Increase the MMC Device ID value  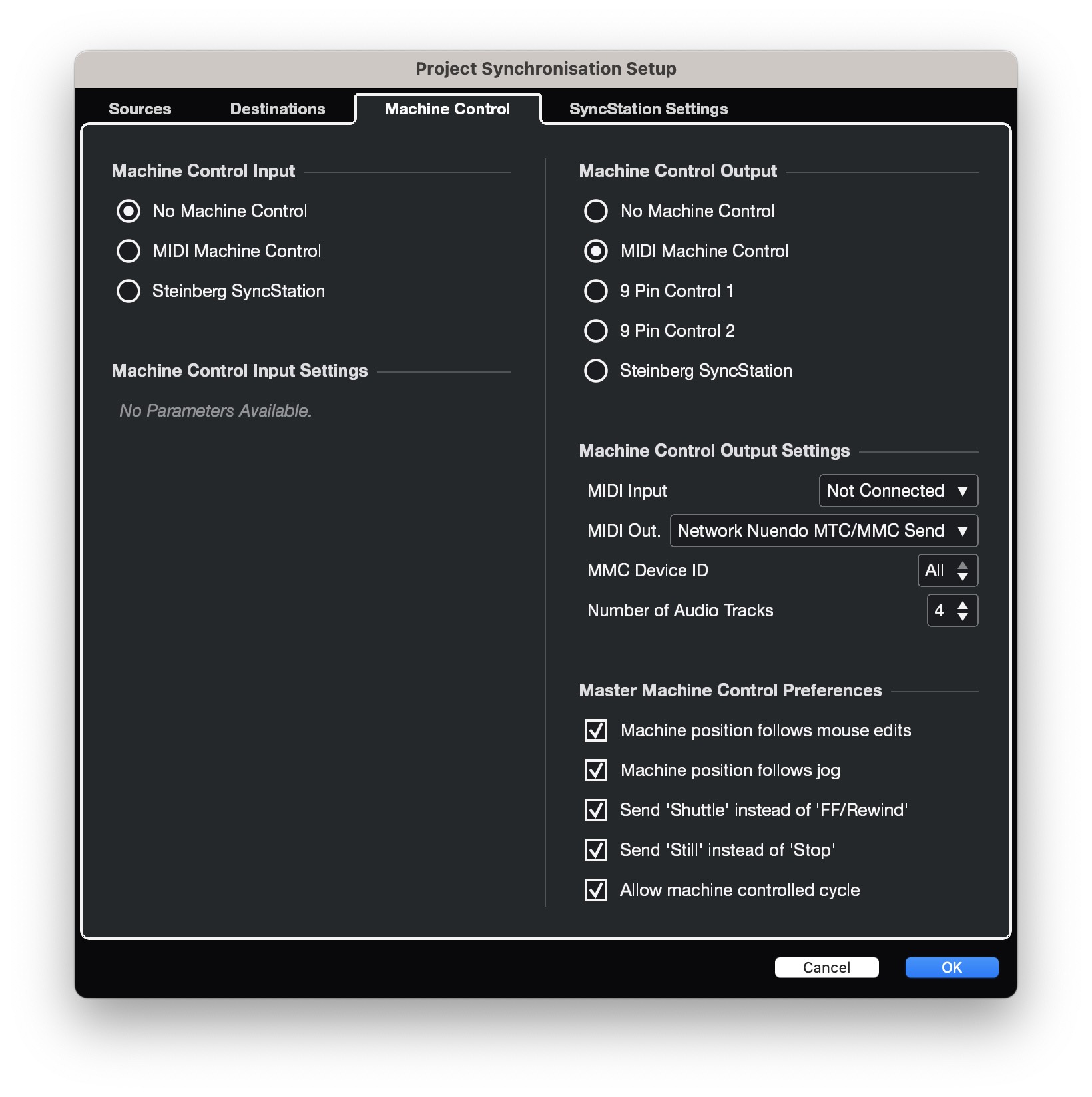click(x=963, y=565)
